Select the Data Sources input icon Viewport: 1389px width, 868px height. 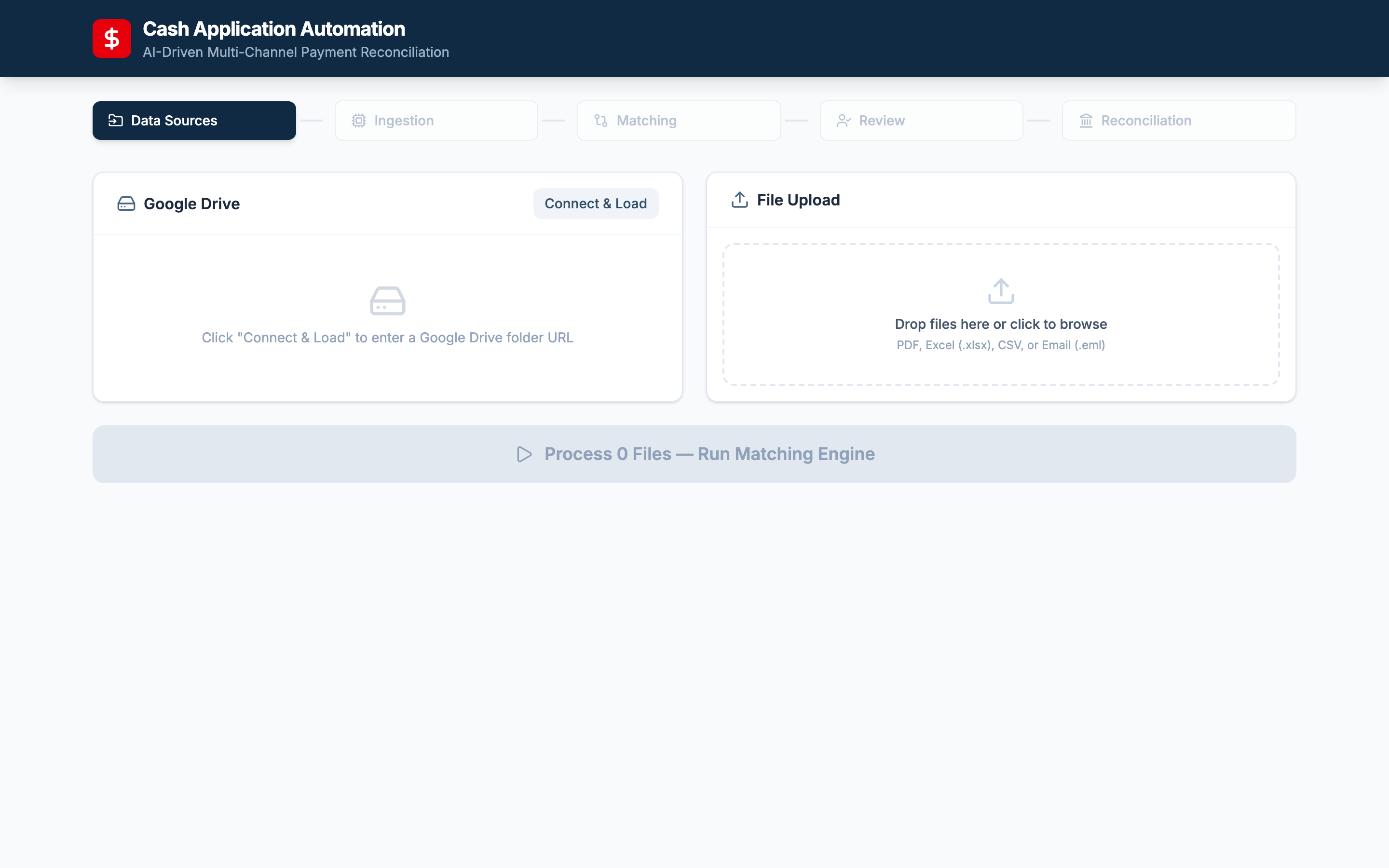pos(116,120)
